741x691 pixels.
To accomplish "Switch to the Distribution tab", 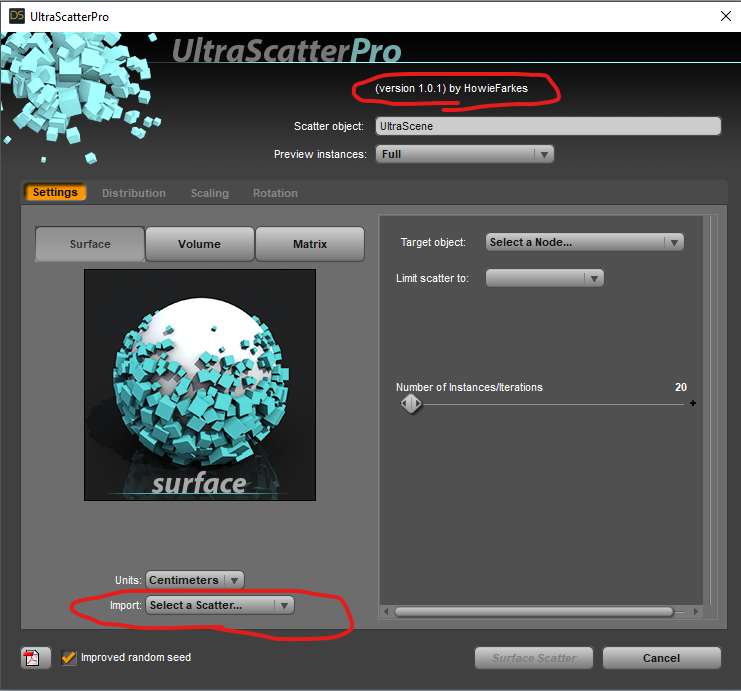I will pos(134,193).
